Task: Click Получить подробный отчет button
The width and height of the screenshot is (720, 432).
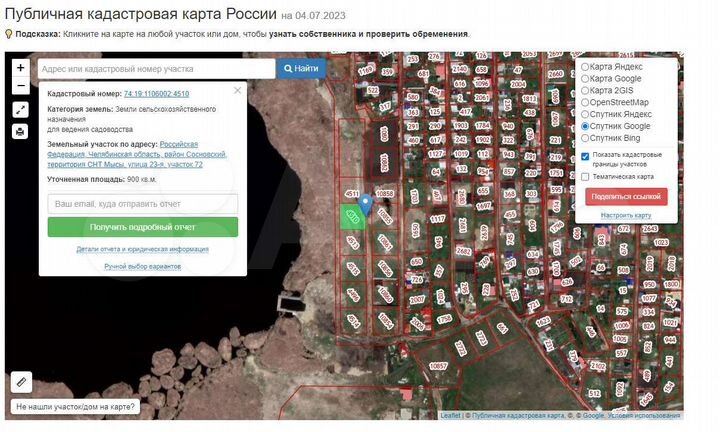Action: click(143, 227)
